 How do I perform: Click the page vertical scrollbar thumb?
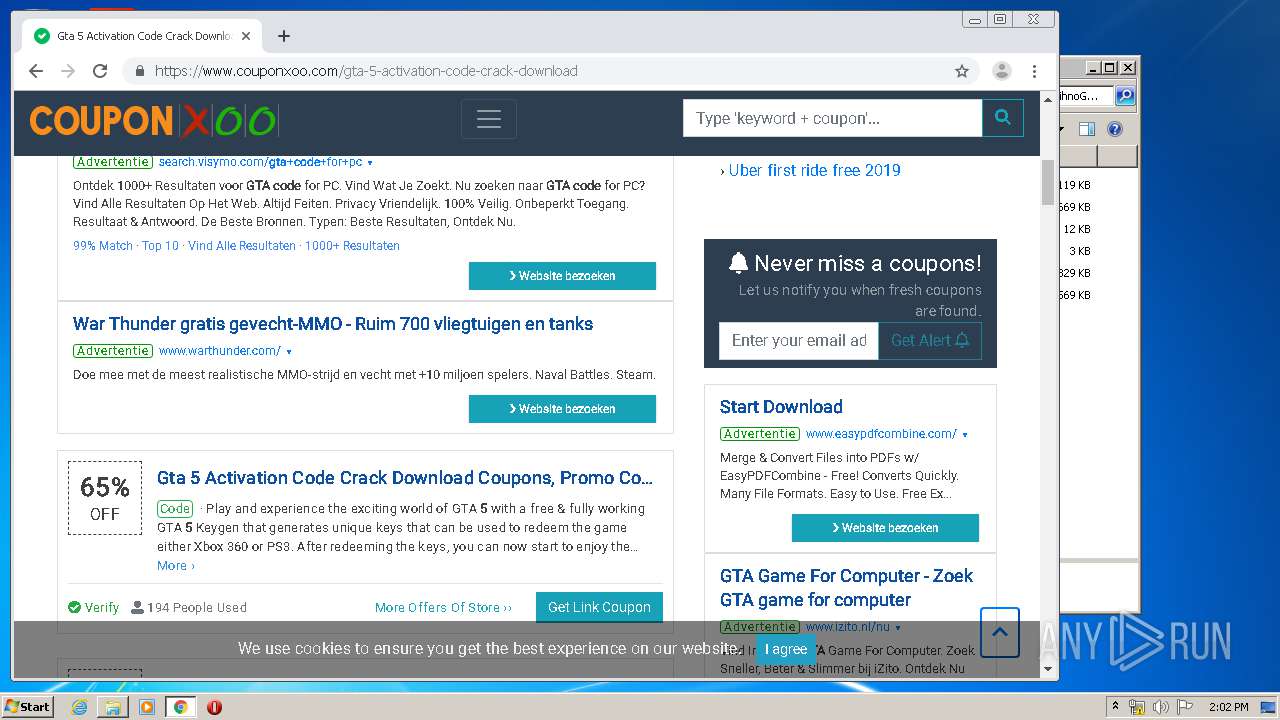coord(1048,182)
